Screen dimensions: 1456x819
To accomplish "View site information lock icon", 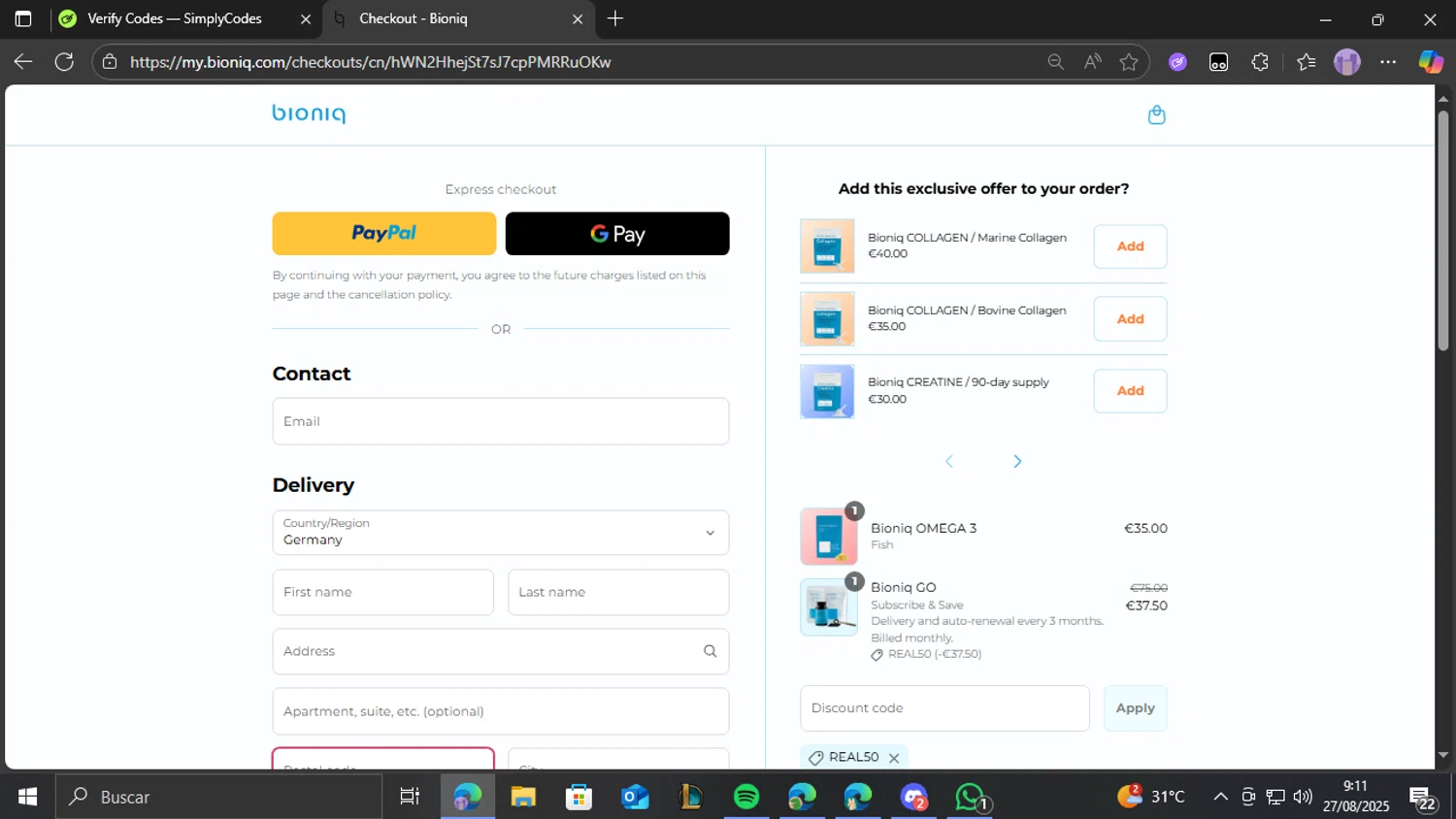I will (x=110, y=62).
